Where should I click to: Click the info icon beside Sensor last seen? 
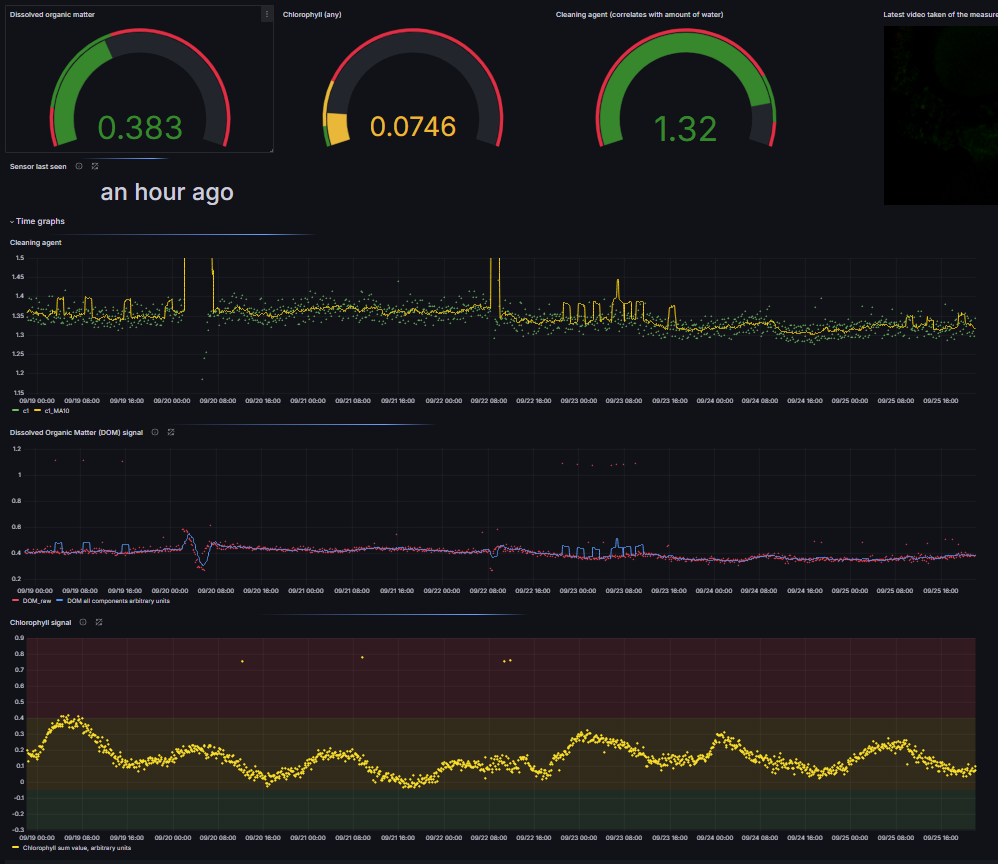pos(79,166)
